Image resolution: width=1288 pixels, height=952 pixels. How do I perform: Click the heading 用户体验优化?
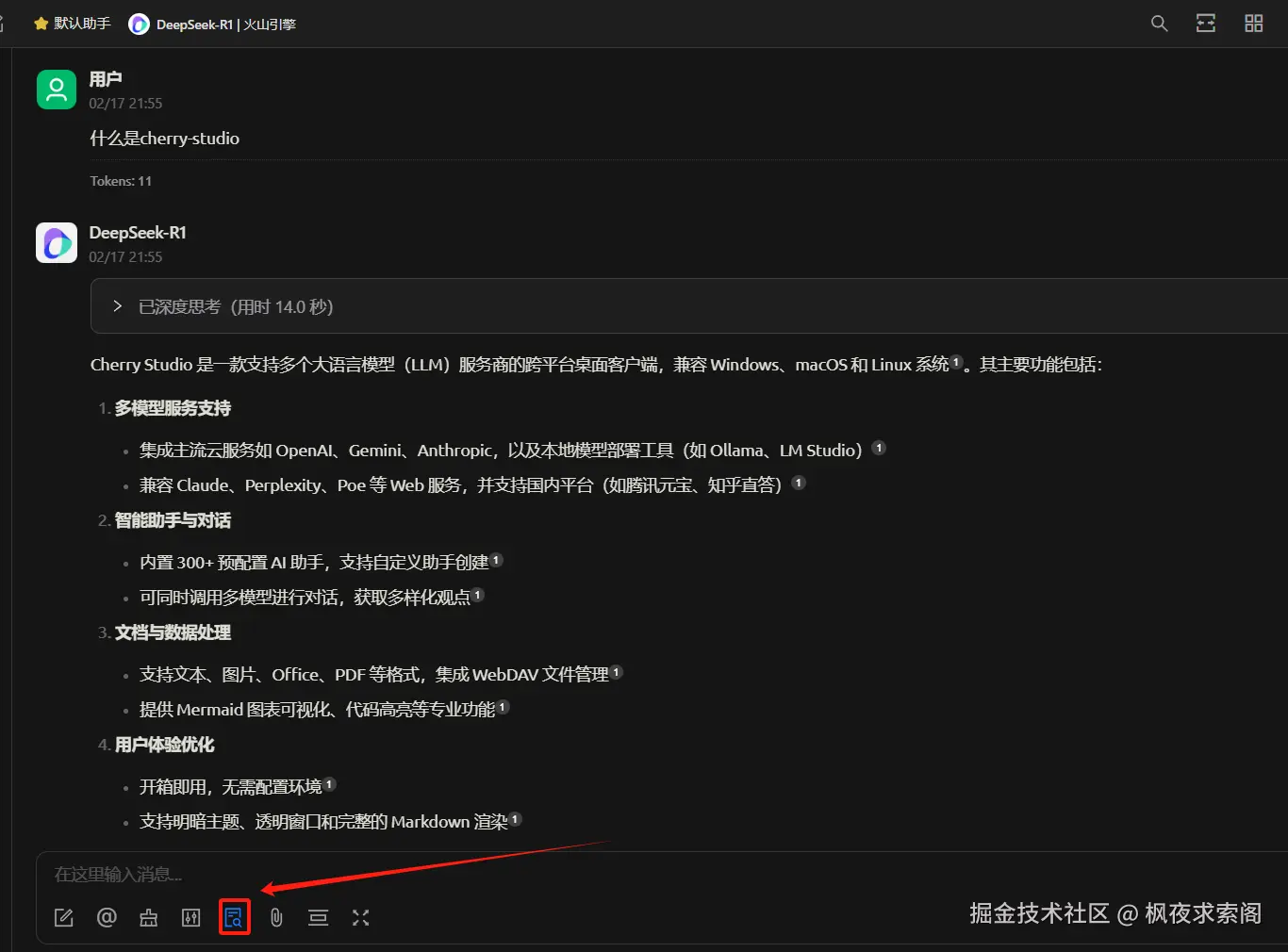coord(164,745)
